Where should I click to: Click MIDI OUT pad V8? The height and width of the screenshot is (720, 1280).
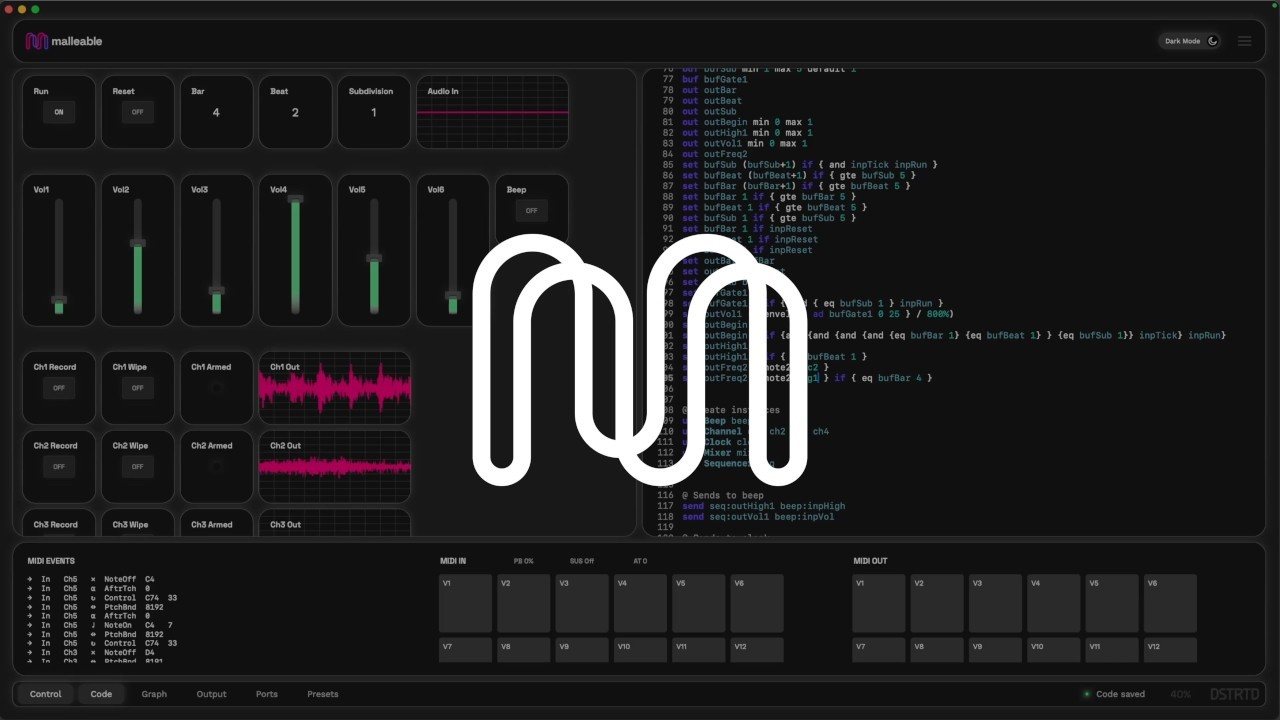pyautogui.click(x=937, y=650)
